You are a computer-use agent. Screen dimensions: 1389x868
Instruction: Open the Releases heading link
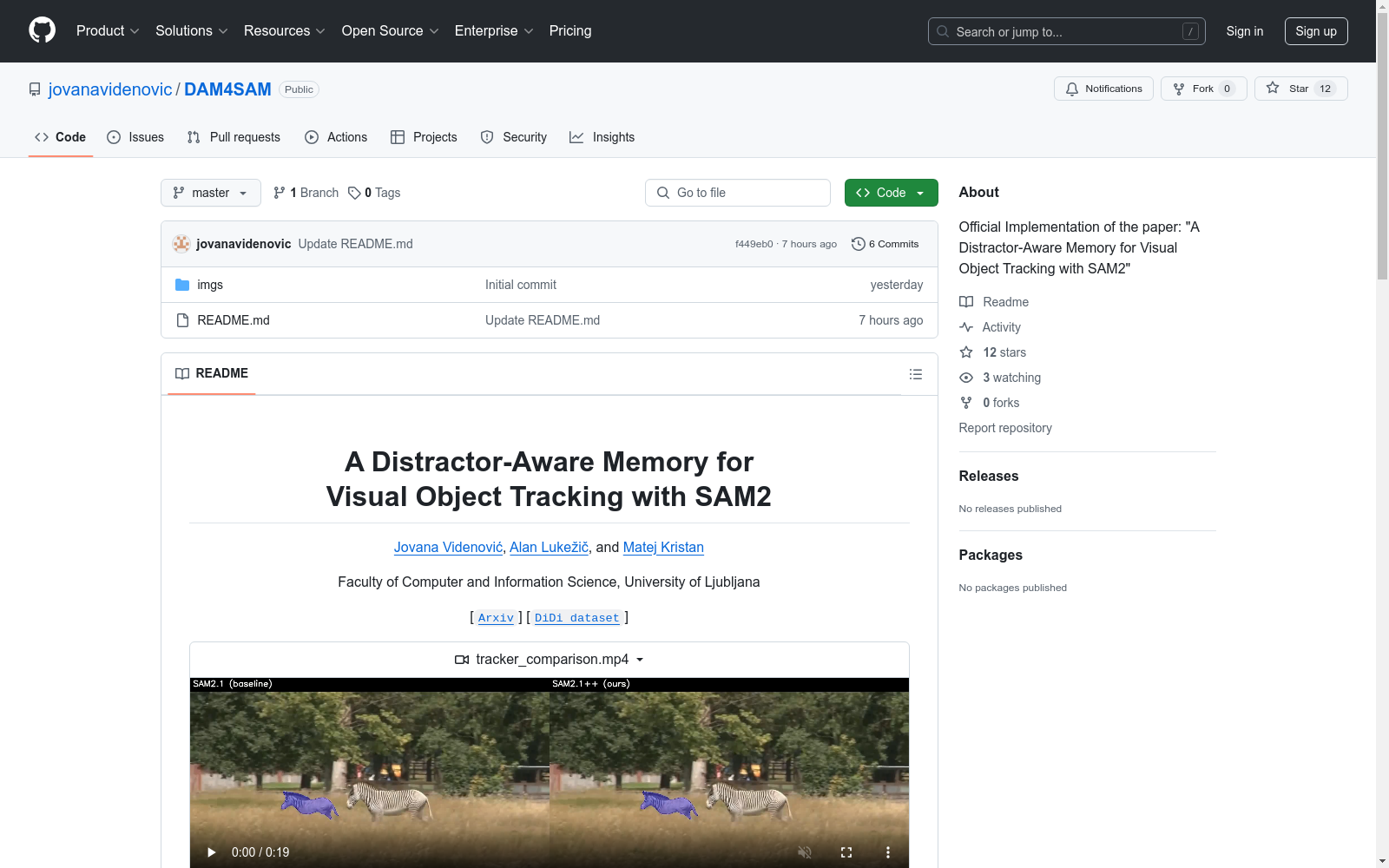pos(989,476)
